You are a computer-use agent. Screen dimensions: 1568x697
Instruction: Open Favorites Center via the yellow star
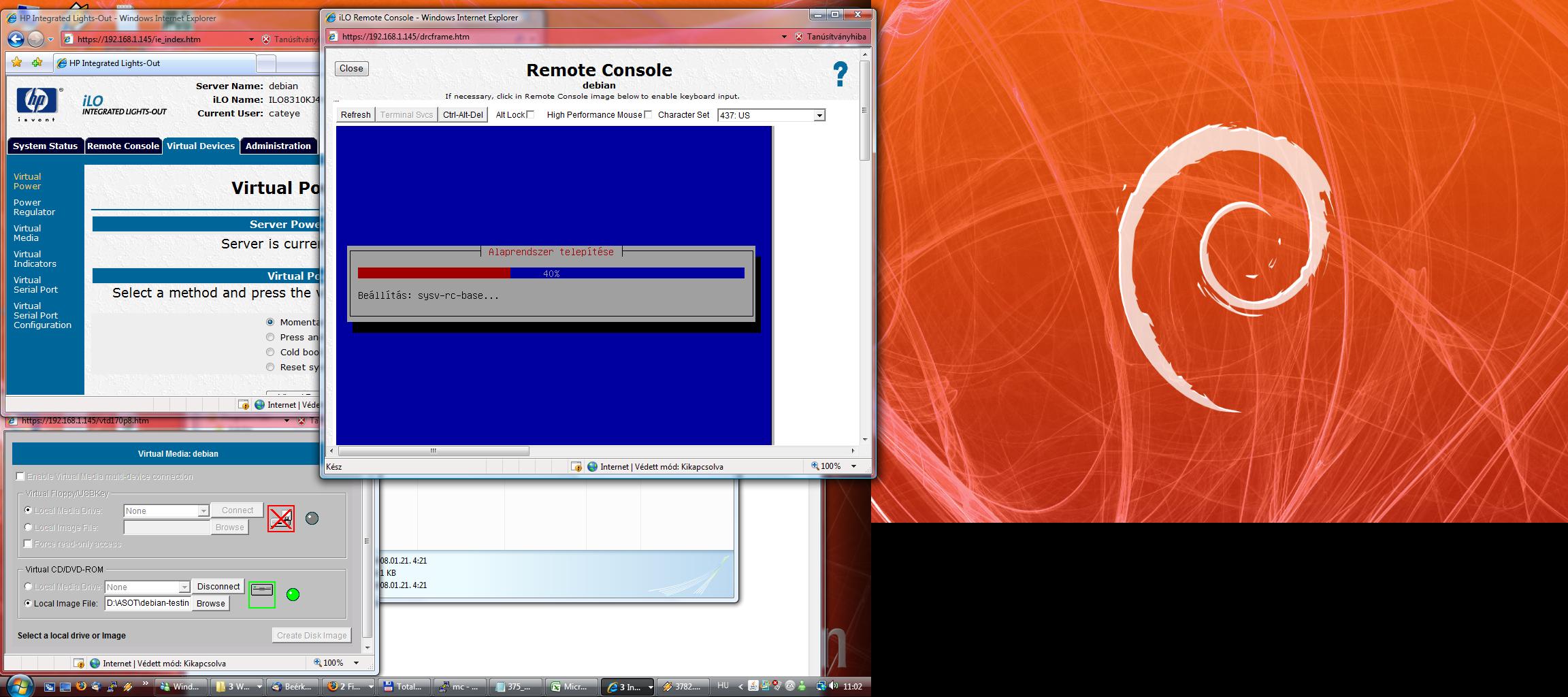17,63
